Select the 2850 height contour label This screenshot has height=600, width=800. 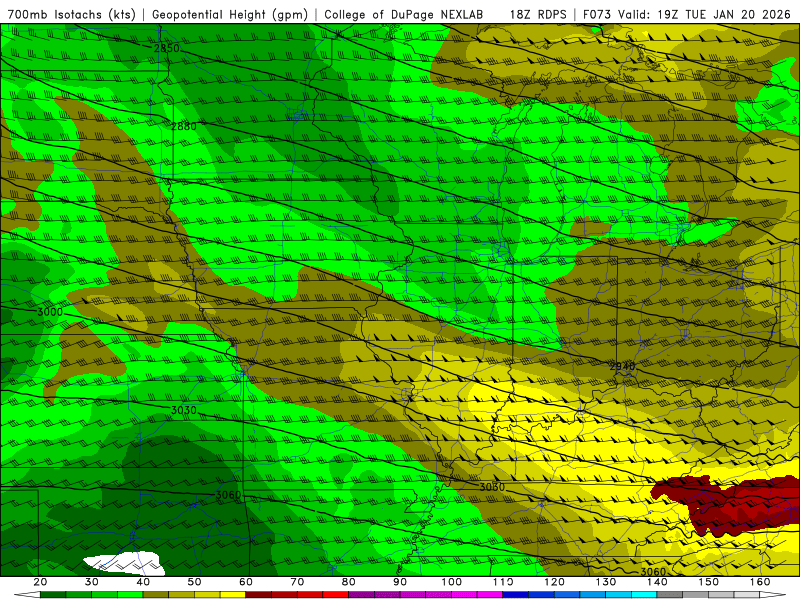[x=167, y=48]
